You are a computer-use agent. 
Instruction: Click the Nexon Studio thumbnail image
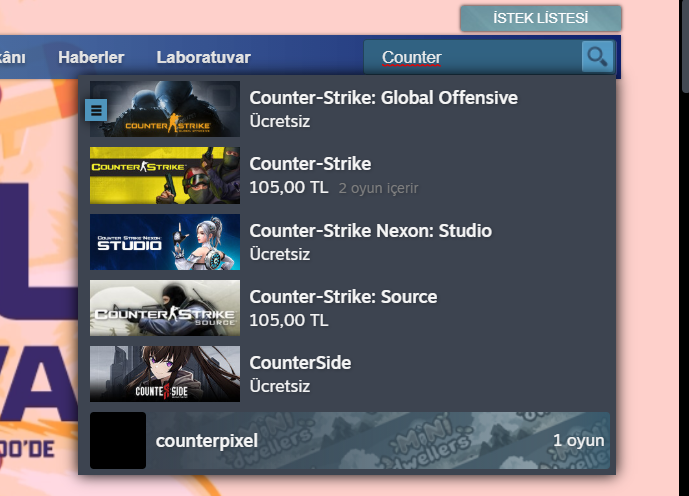(x=165, y=242)
